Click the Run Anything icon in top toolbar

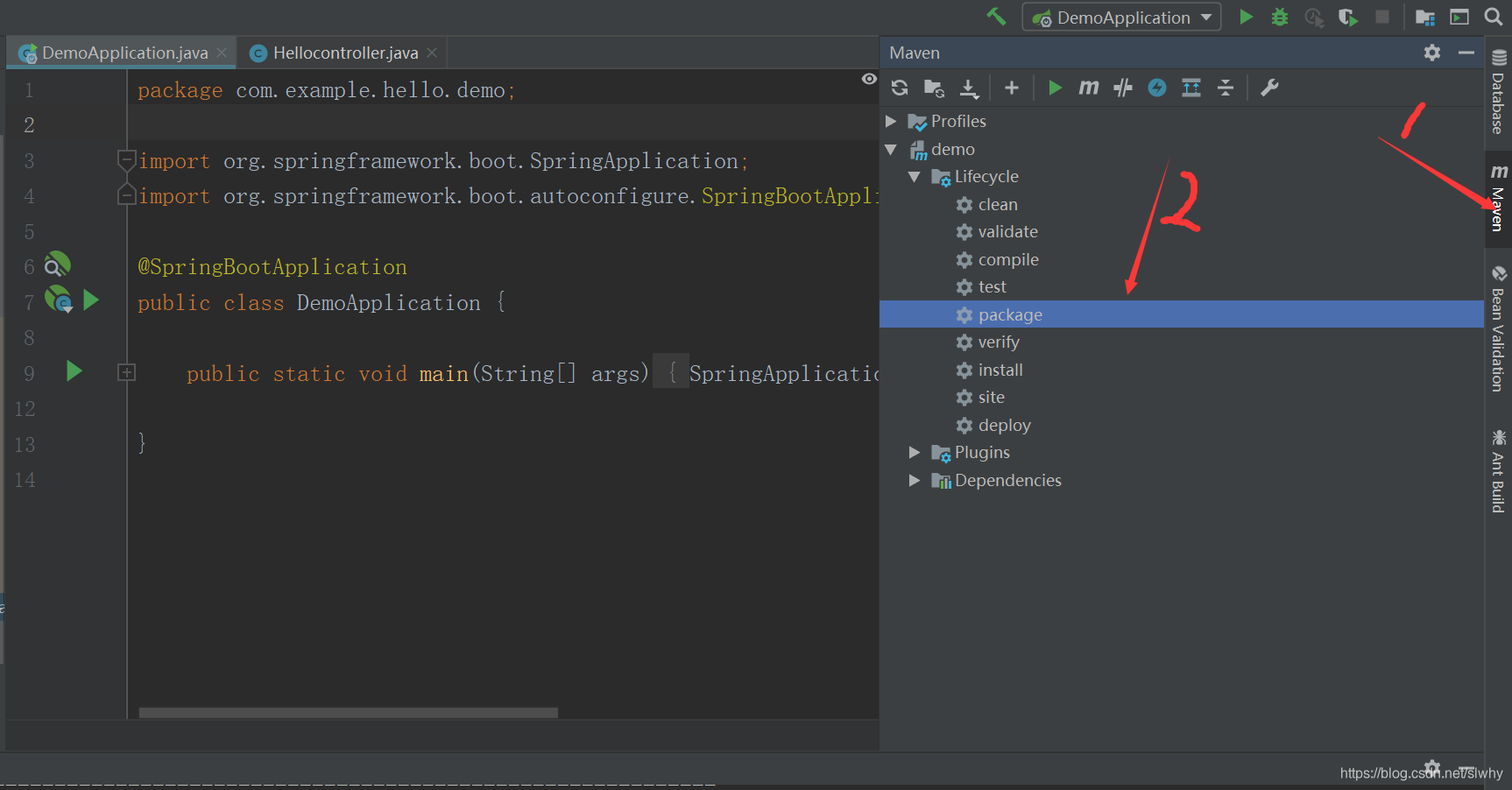(x=1459, y=17)
